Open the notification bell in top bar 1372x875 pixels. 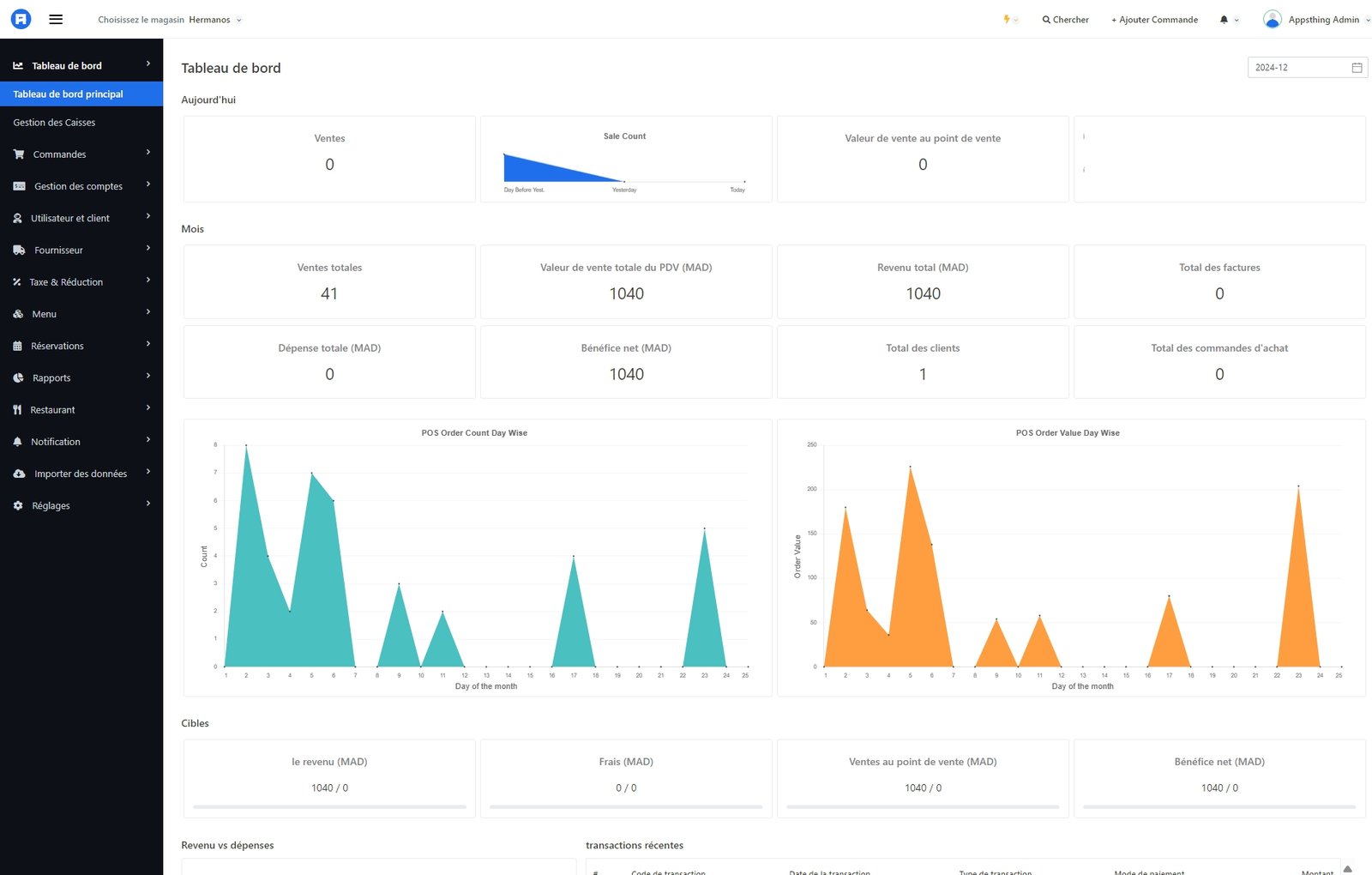[1224, 20]
